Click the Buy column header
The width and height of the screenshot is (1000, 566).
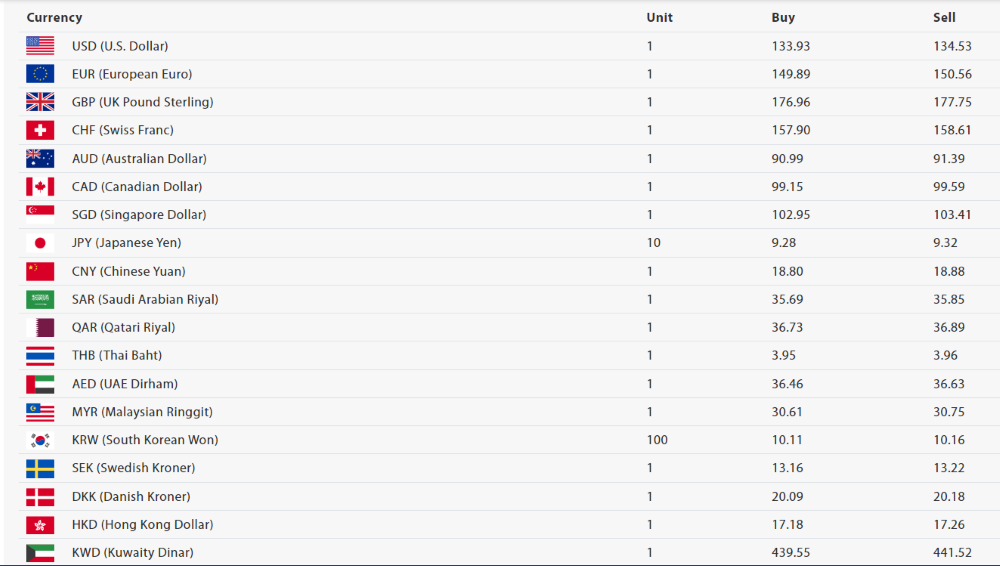[x=783, y=18]
